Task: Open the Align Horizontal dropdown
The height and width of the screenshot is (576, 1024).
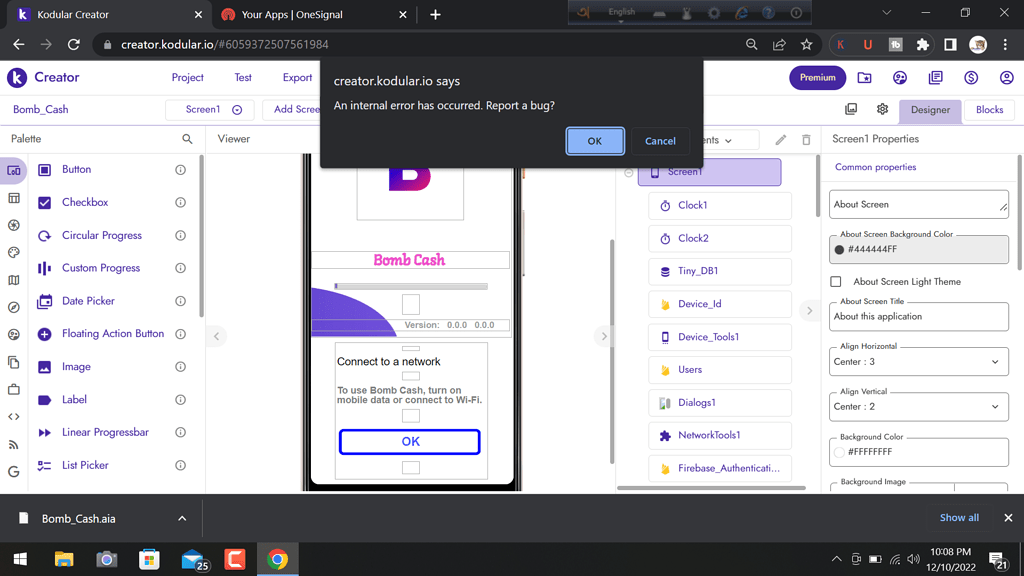Action: tap(918, 362)
